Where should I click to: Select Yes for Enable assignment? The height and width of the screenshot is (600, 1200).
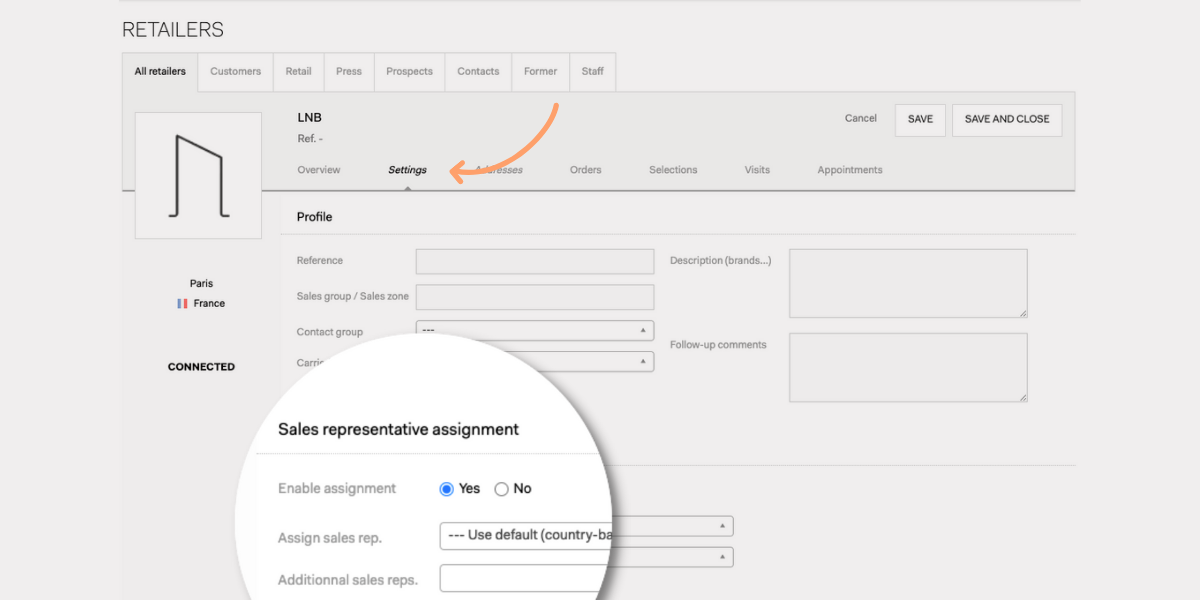447,489
